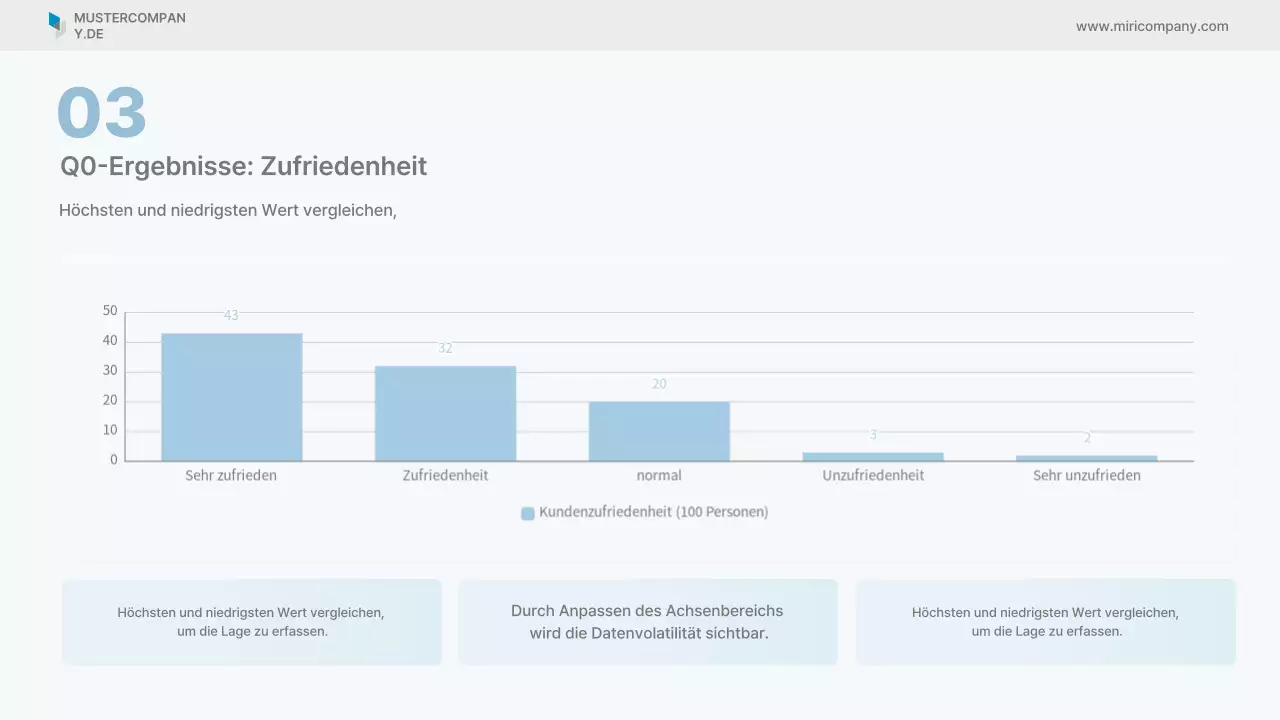Open the value axis by clicking '50'
Viewport: 1280px width, 720px height.
[x=111, y=310]
